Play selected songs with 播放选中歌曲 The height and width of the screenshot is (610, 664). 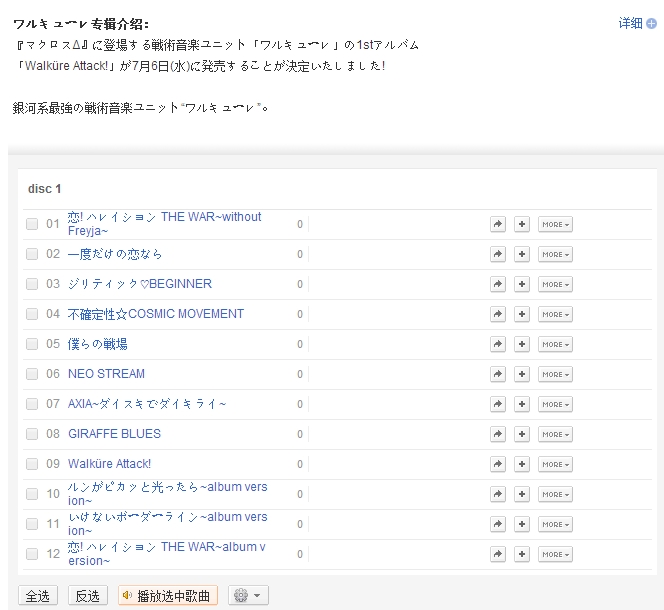pyautogui.click(x=168, y=596)
